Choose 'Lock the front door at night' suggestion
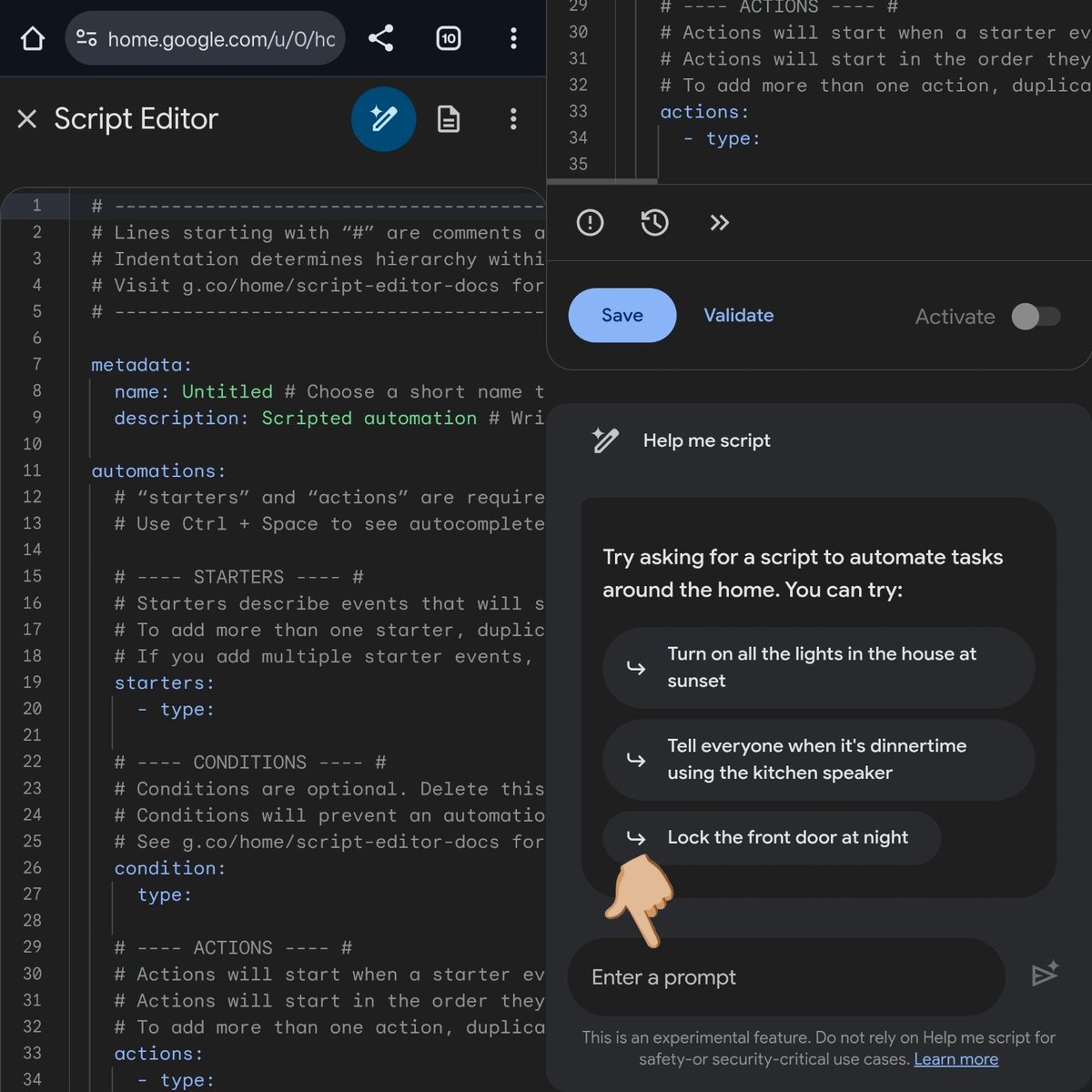1092x1092 pixels. [x=772, y=837]
